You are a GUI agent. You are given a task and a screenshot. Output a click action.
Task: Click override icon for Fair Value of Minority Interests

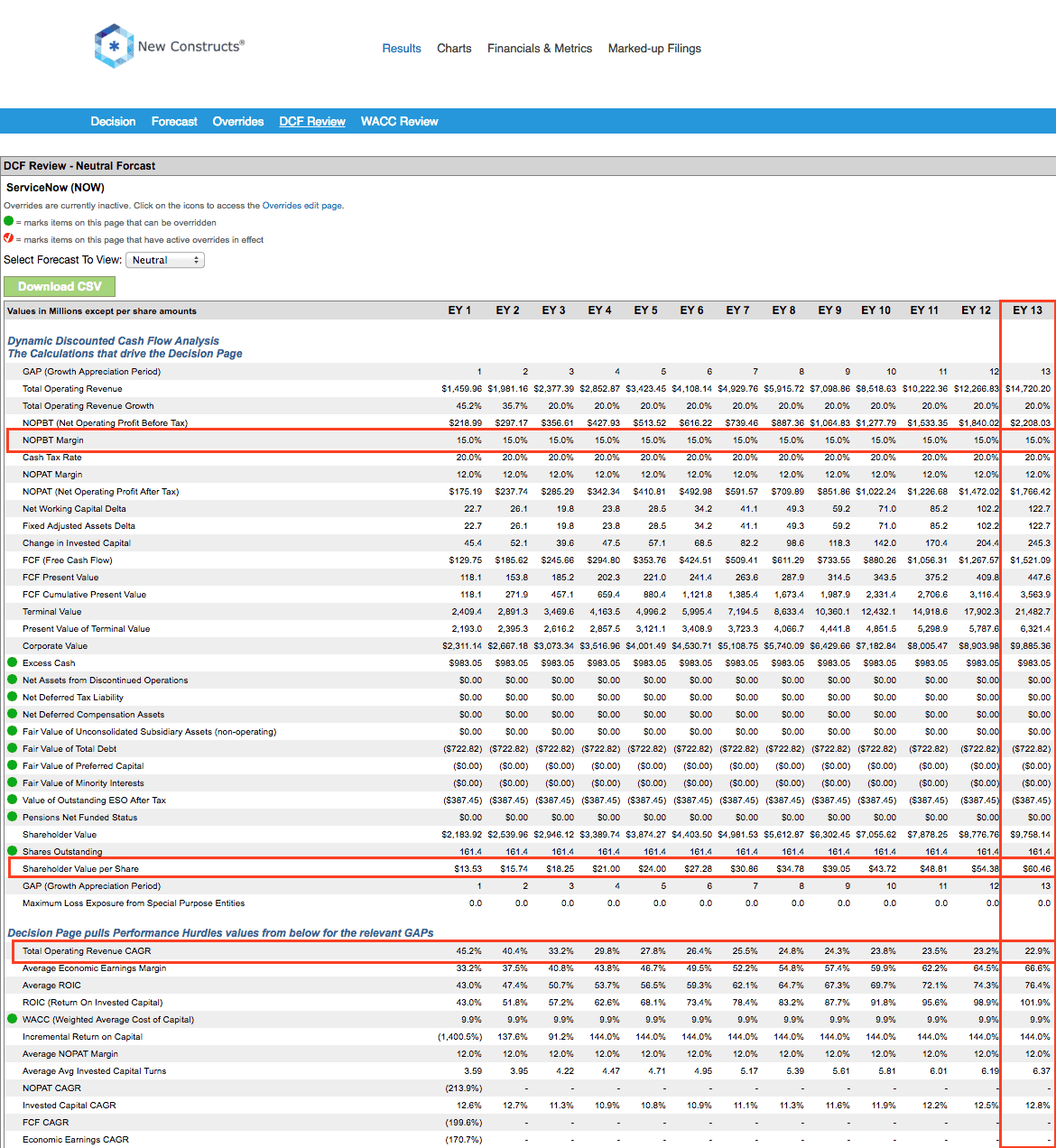coord(12,782)
